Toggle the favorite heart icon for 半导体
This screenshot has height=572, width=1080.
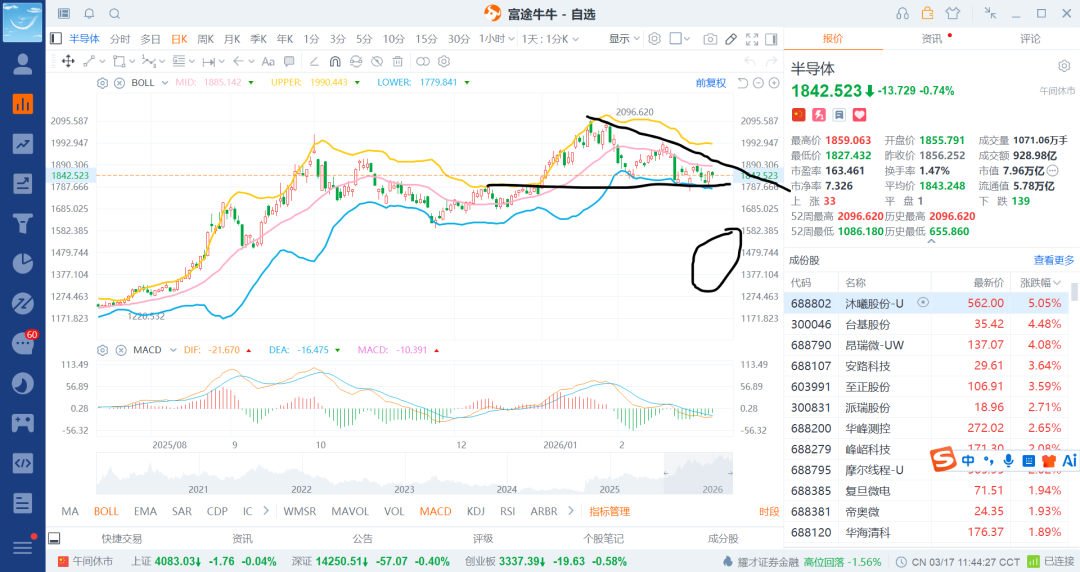tap(860, 114)
